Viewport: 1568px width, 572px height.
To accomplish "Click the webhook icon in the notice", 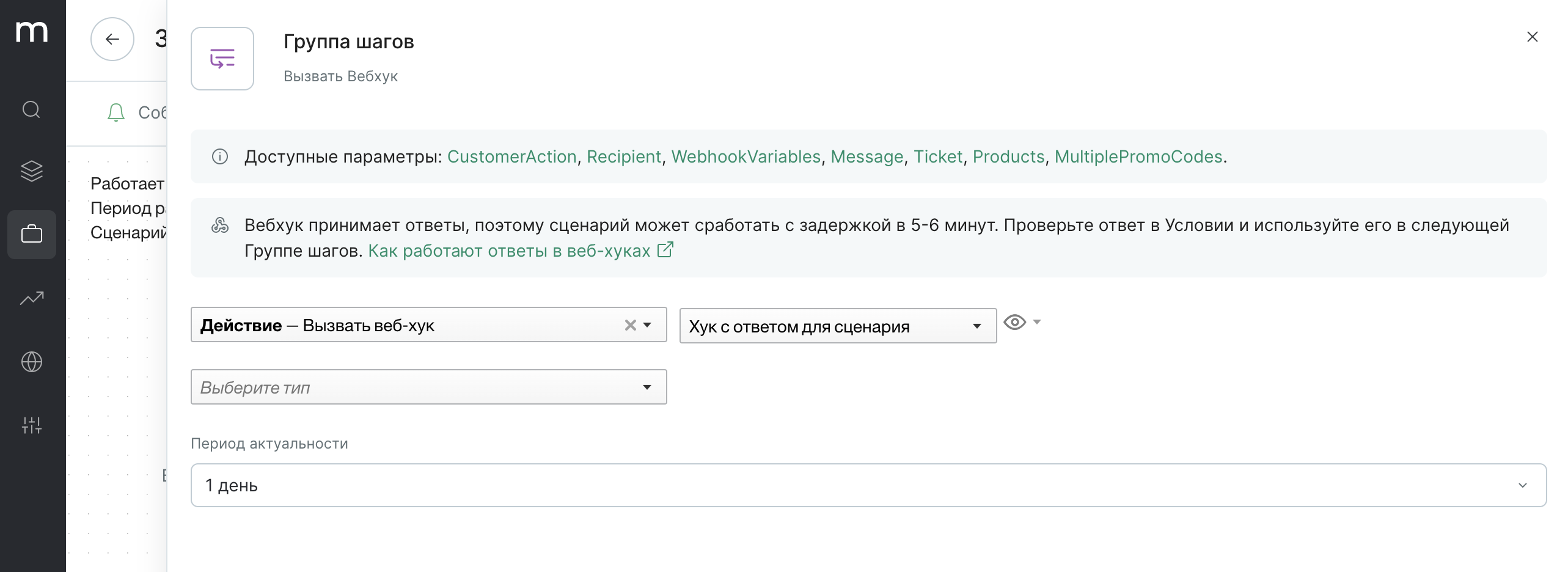I will pos(220,226).
